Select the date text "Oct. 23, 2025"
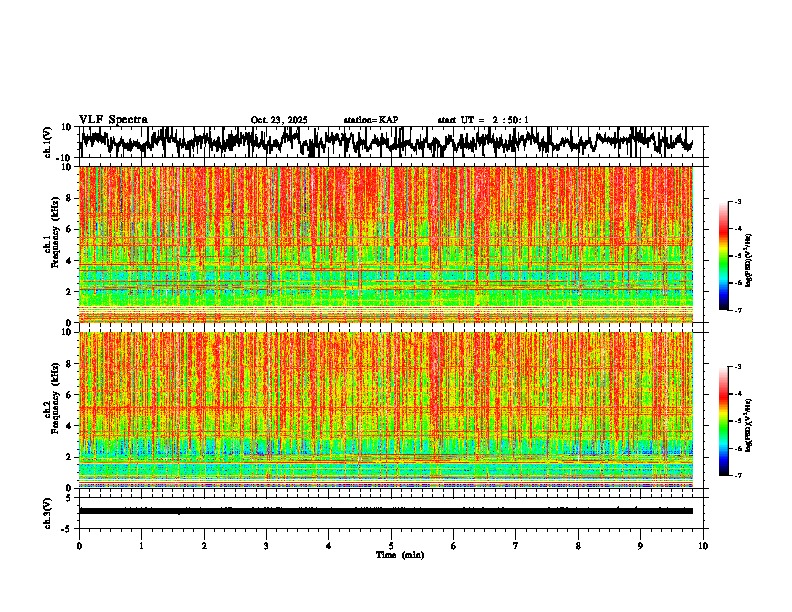 279,120
